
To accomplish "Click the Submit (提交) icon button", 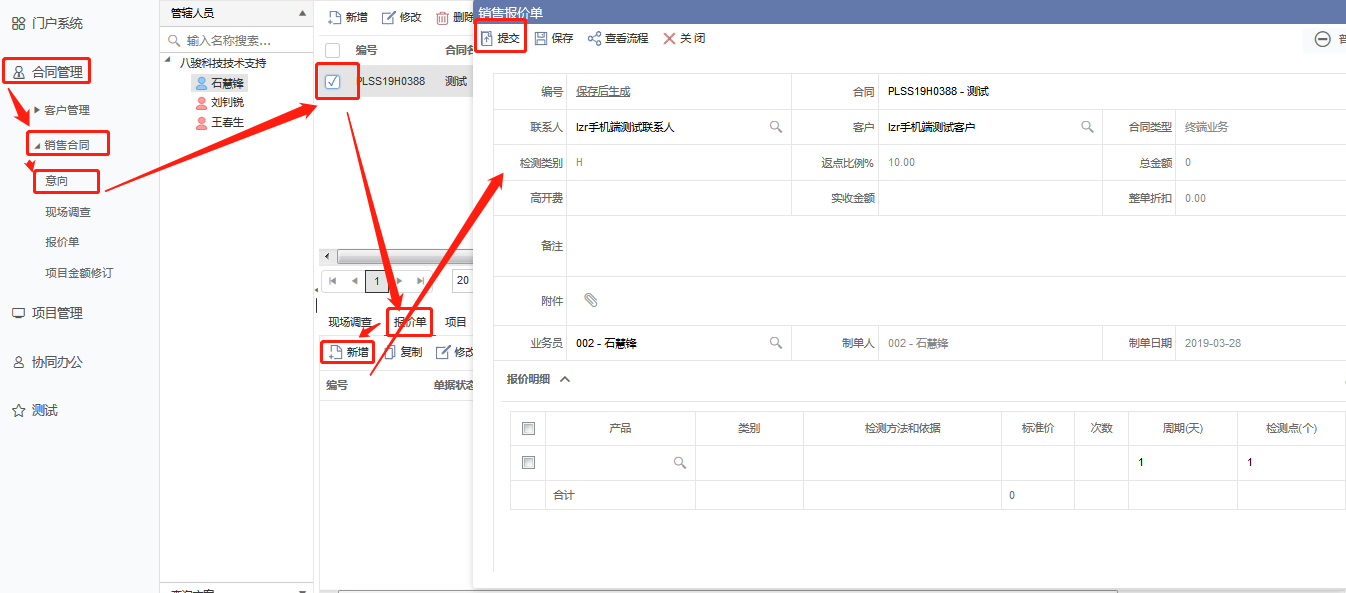I will pos(487,39).
